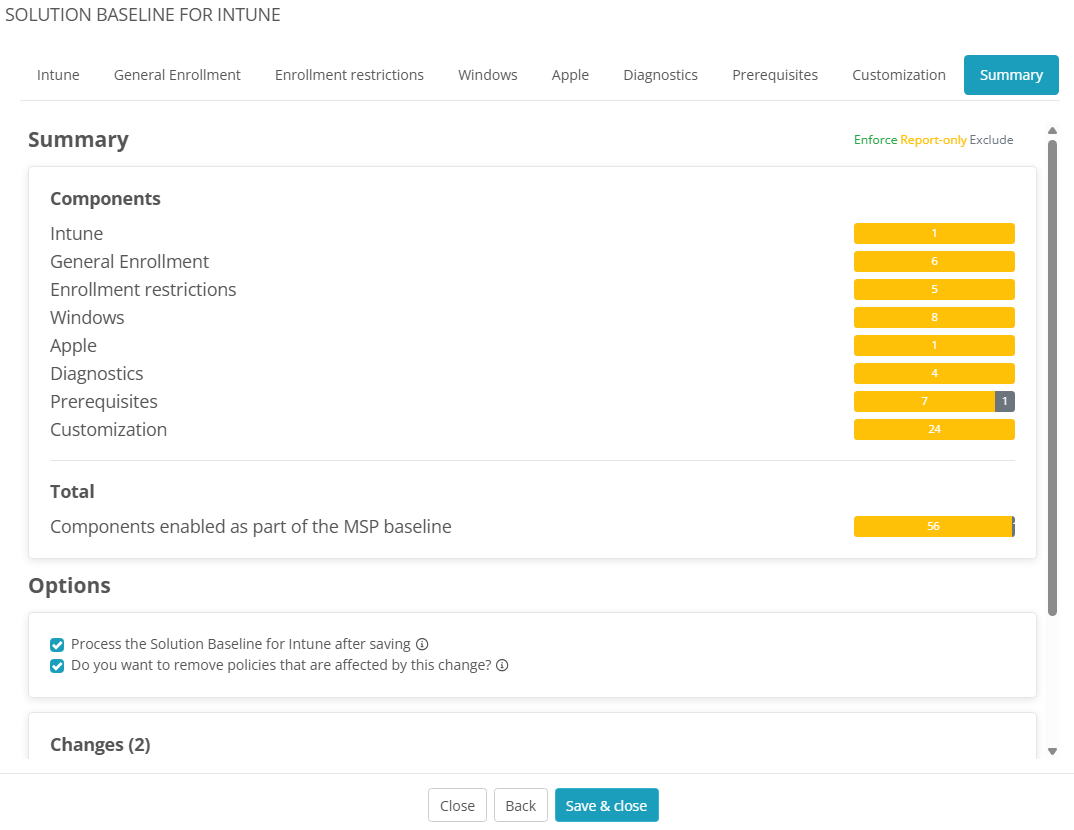Click Prerequisites yellow bar showing 7
This screenshot has width=1074, height=830.
pyautogui.click(x=924, y=402)
